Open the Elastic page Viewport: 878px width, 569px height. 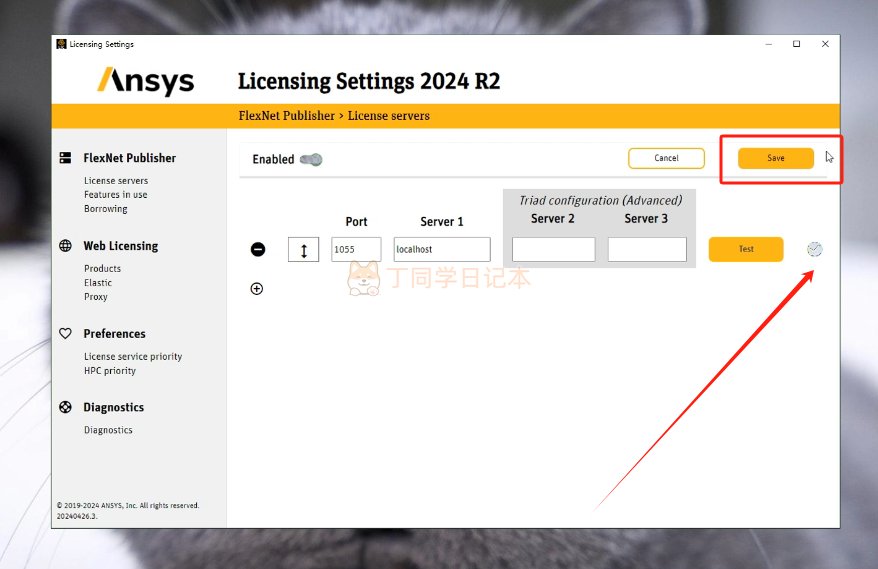pos(98,282)
